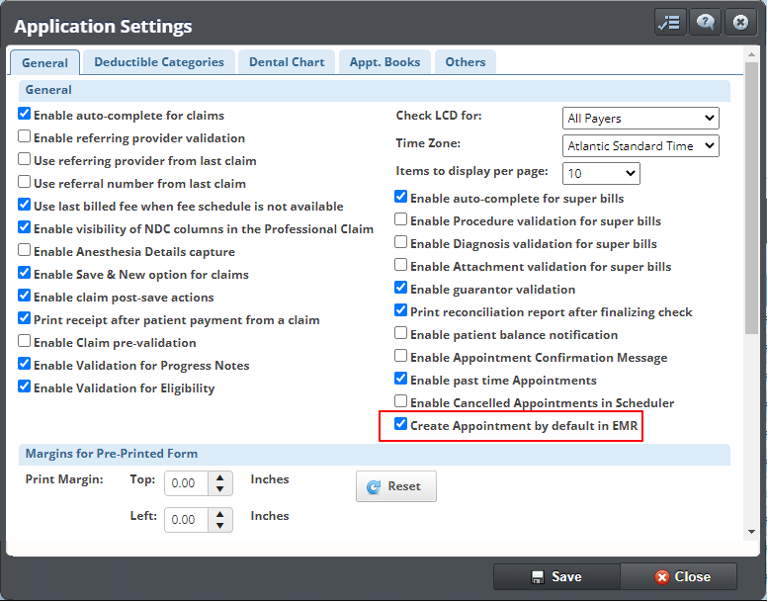The image size is (768, 602).
Task: Switch to the Deductible Categories tab
Action: 159,62
